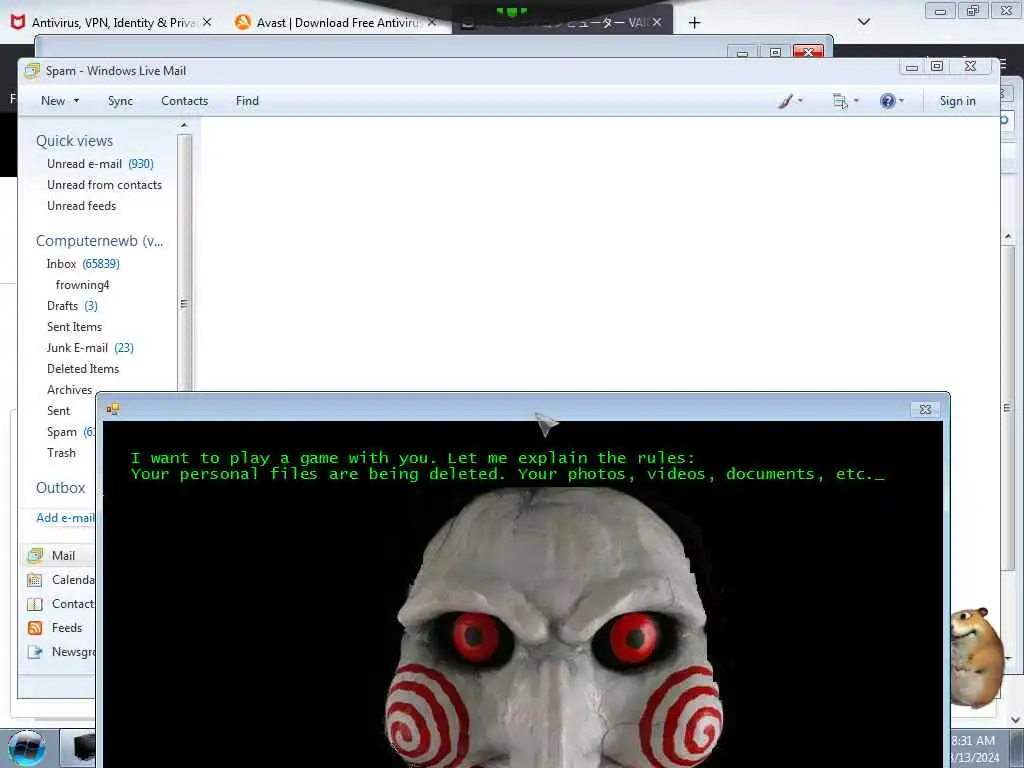This screenshot has width=1024, height=768.
Task: Select the Outbox section
Action: (x=61, y=487)
